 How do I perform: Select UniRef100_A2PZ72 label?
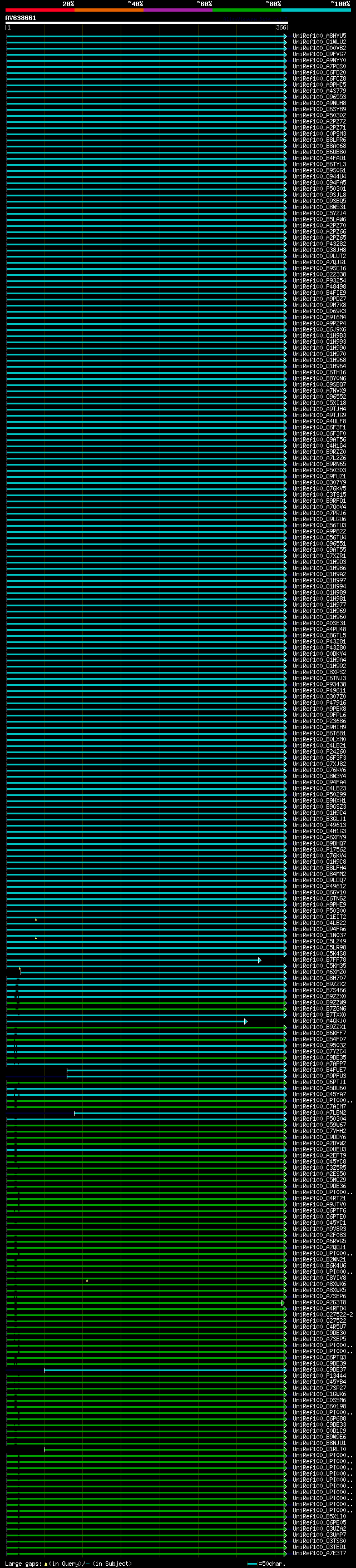point(319,121)
